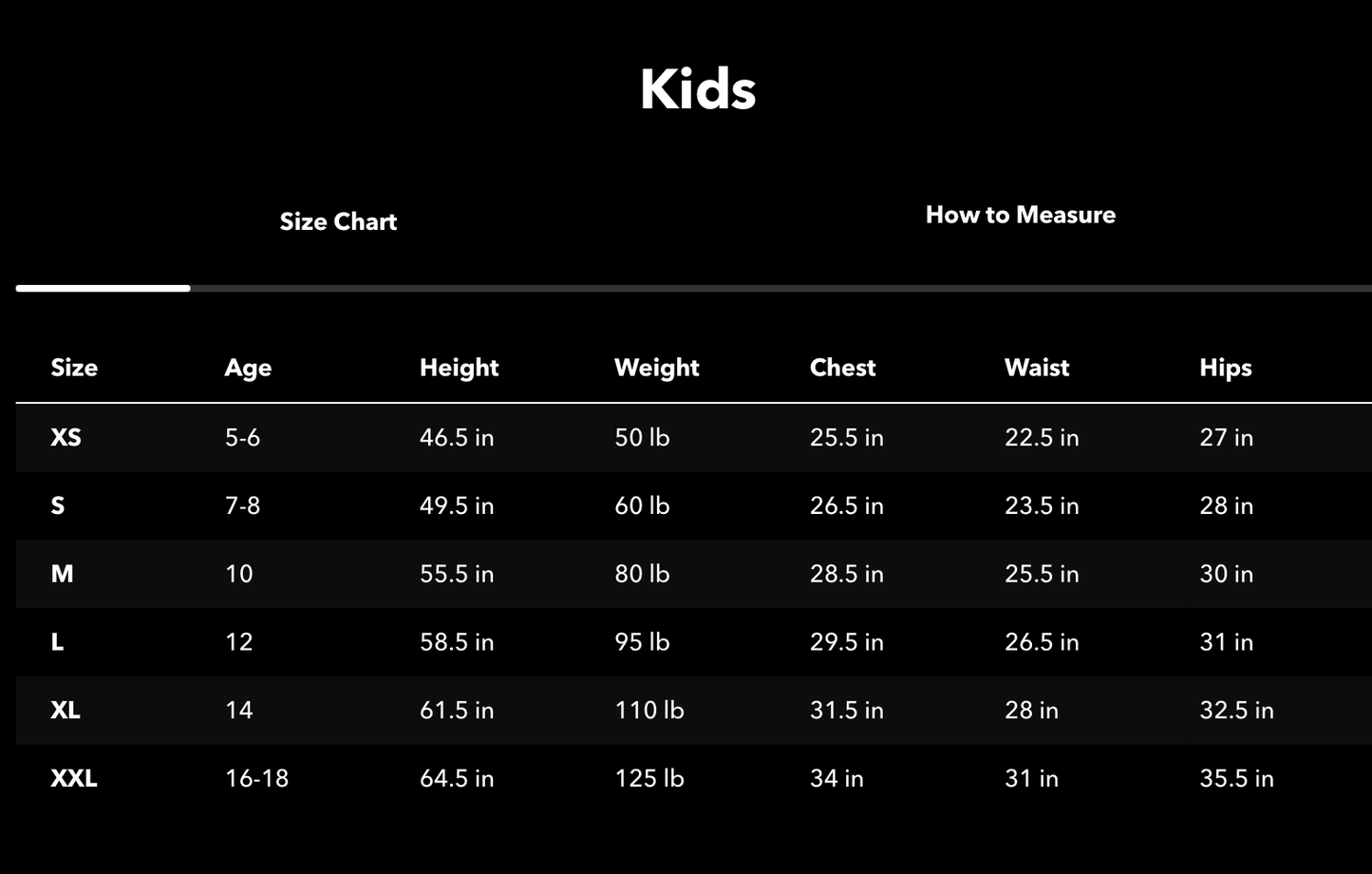The image size is (1372, 874).
Task: Click the Height column header
Action: [459, 368]
